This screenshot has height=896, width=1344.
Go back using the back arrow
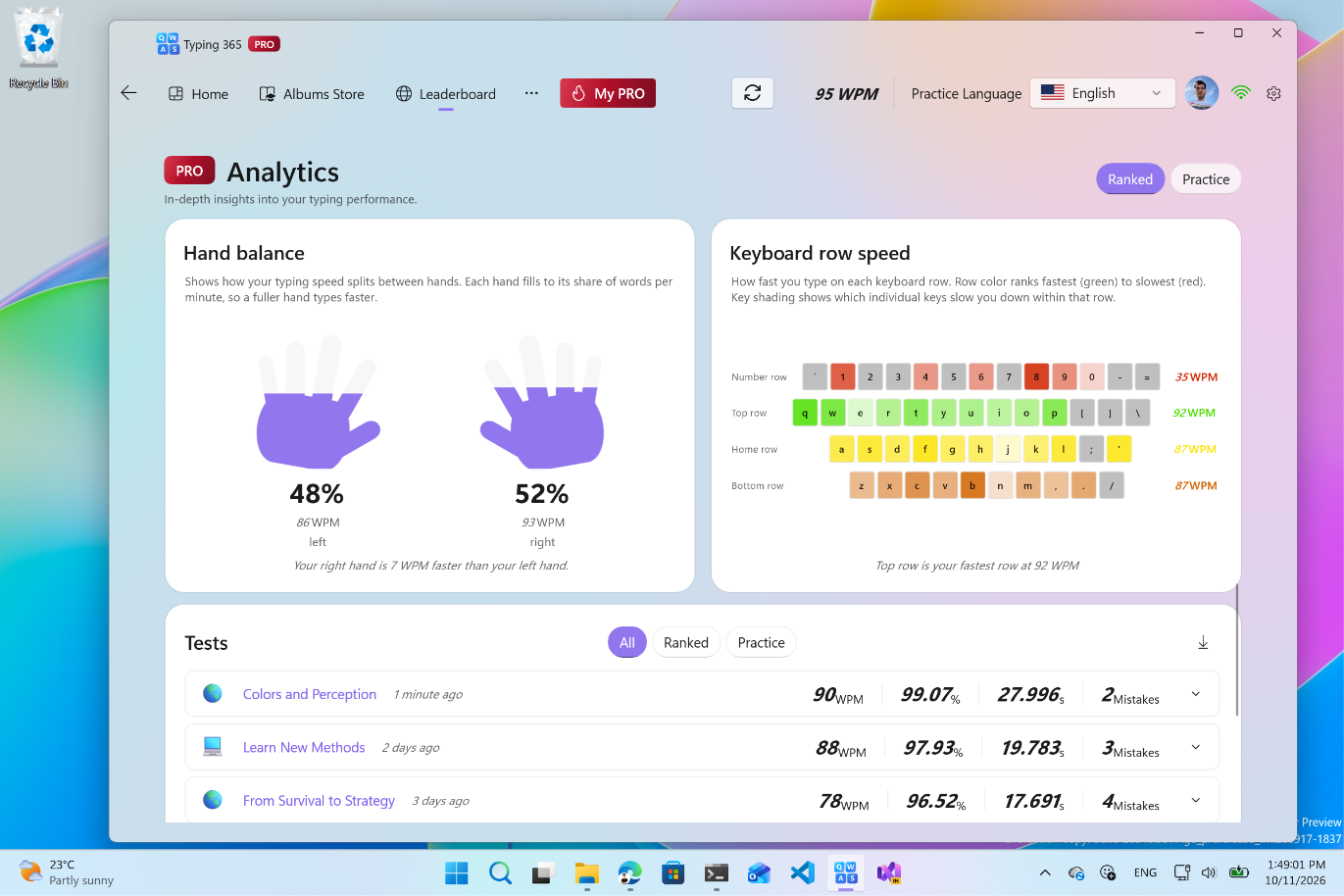(x=128, y=93)
